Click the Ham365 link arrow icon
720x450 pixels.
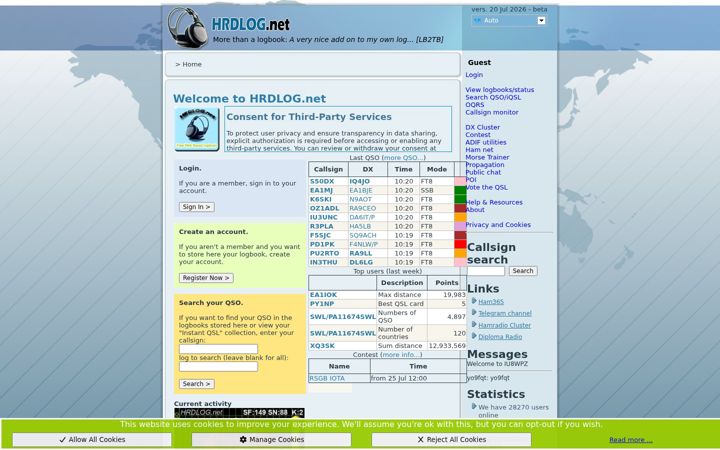pyautogui.click(x=474, y=301)
